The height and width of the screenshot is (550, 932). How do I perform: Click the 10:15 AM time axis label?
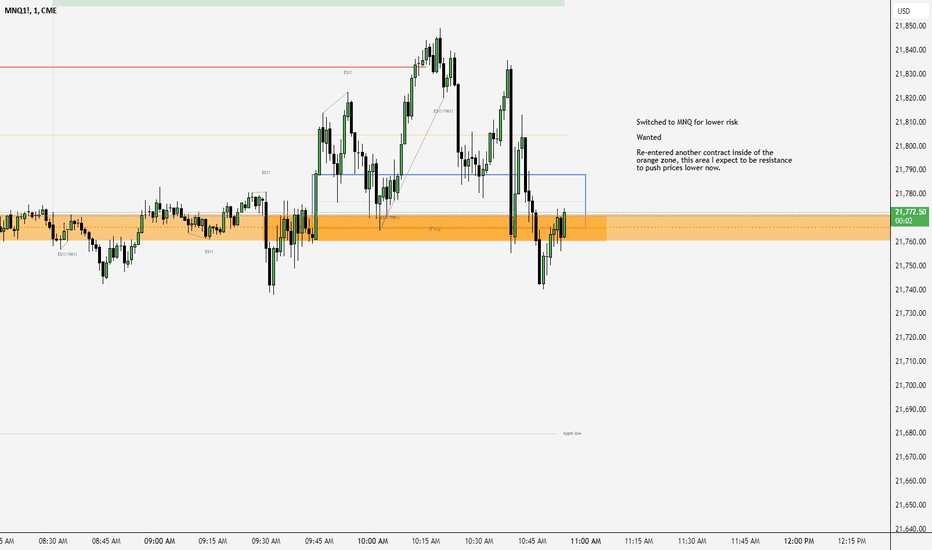tap(426, 542)
